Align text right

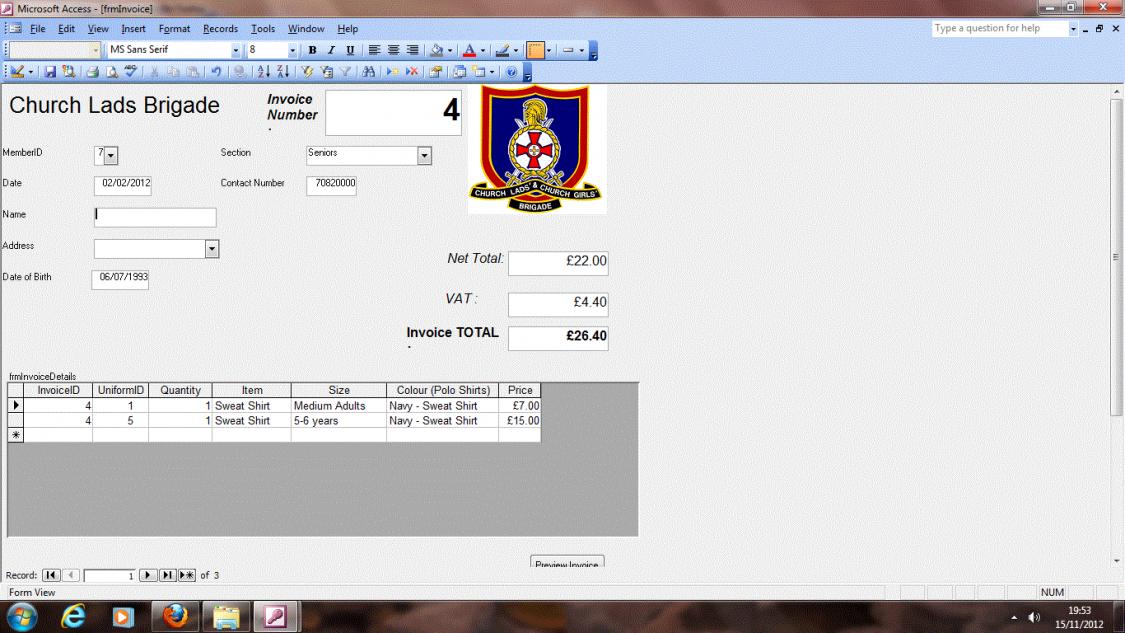coord(413,50)
